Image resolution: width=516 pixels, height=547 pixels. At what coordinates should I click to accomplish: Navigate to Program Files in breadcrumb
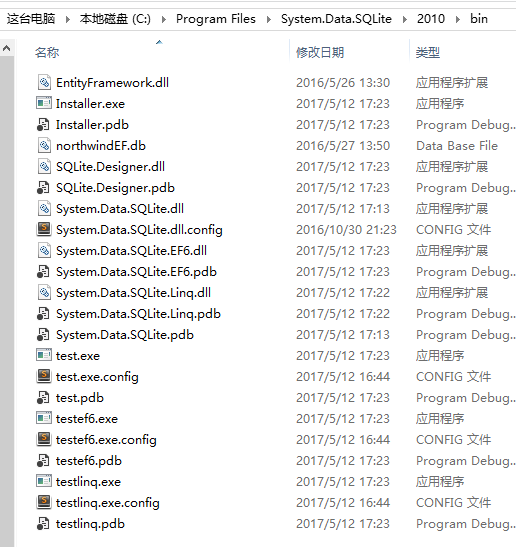[x=216, y=19]
